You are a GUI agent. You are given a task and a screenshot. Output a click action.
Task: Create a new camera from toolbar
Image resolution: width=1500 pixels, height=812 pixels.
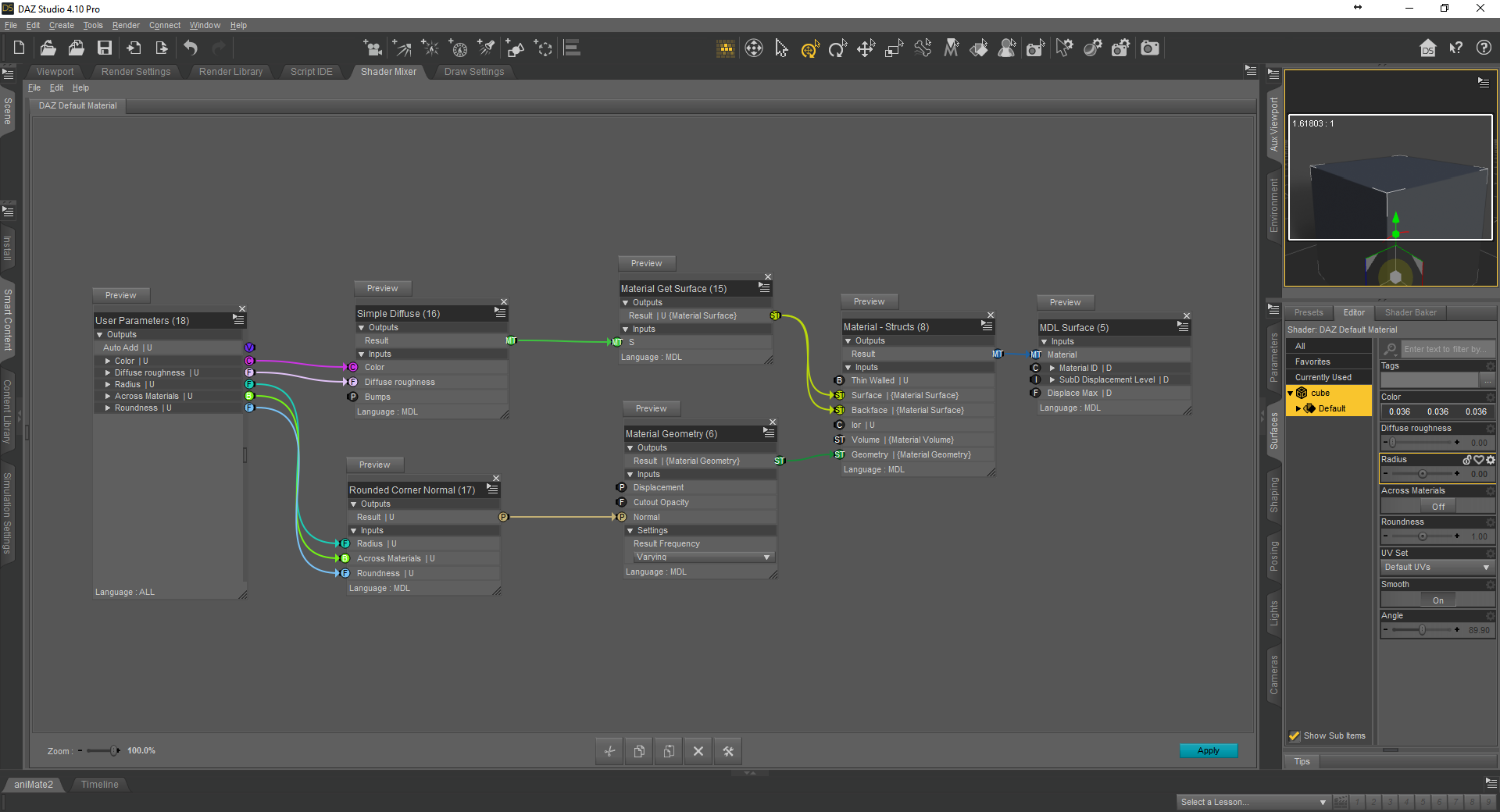(373, 48)
